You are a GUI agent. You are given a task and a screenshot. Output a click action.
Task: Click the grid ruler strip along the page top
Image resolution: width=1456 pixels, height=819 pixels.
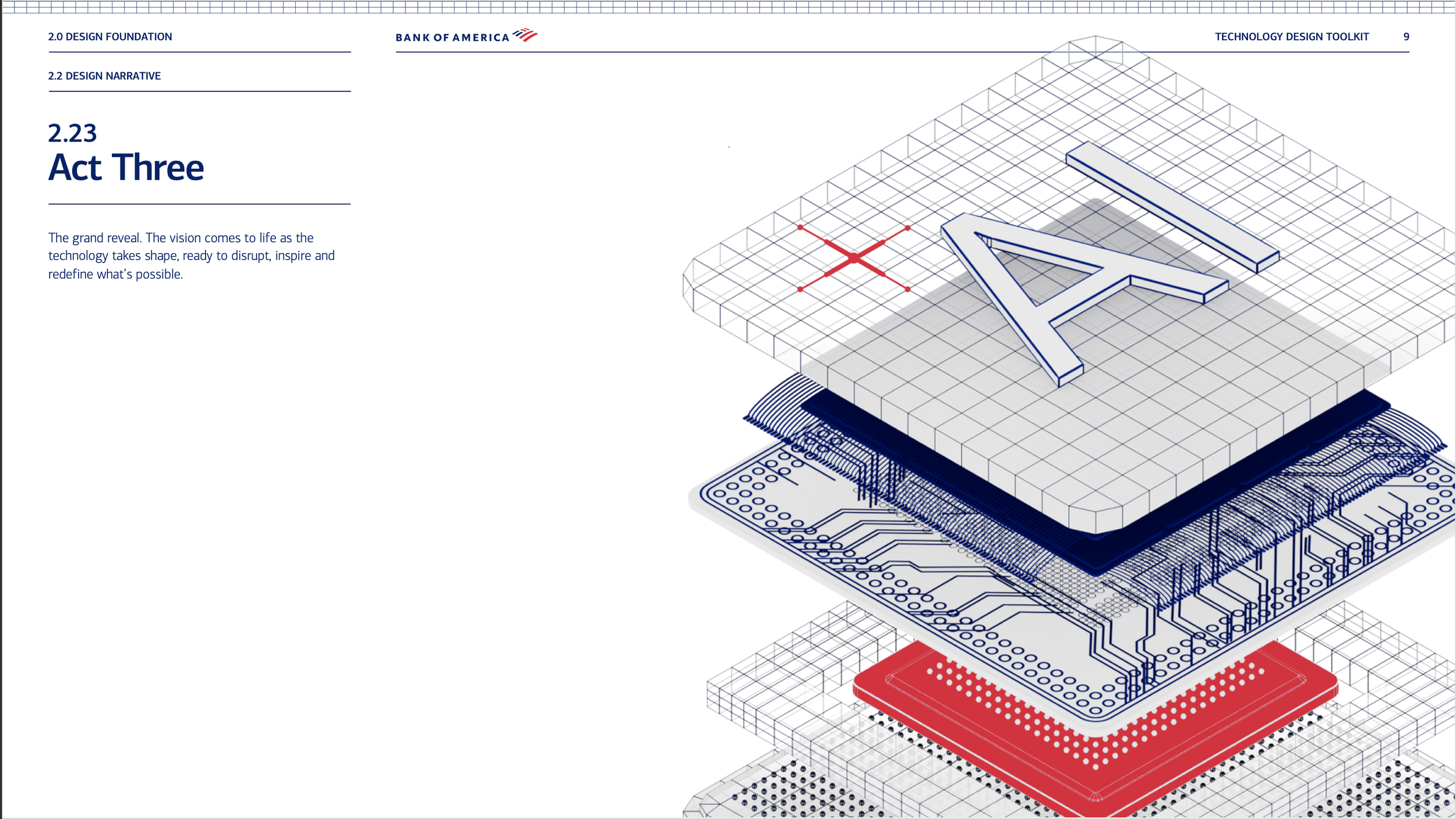tap(728, 7)
